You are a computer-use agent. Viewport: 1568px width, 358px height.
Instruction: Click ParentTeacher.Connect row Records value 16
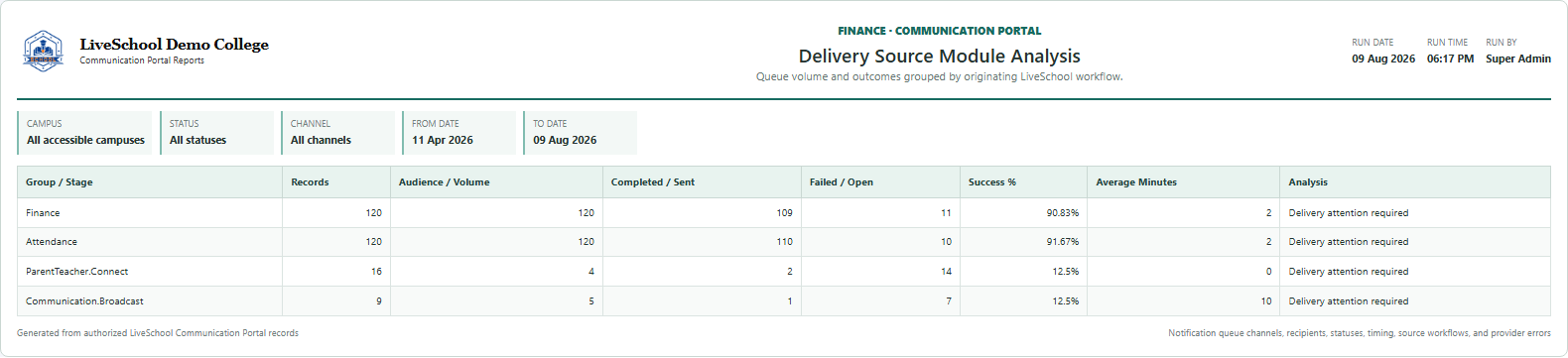click(376, 272)
